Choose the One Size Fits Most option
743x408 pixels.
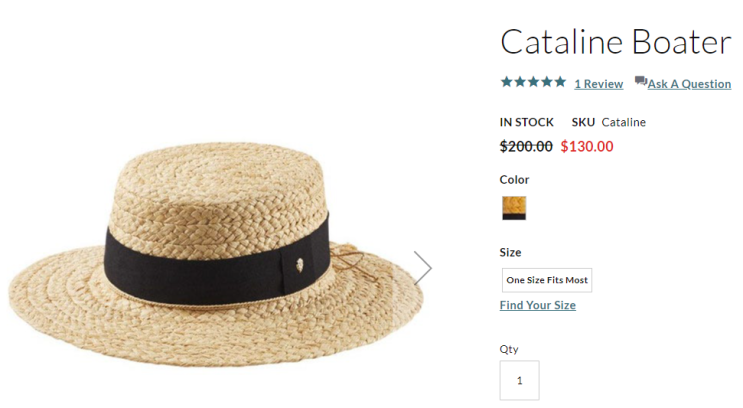[546, 280]
